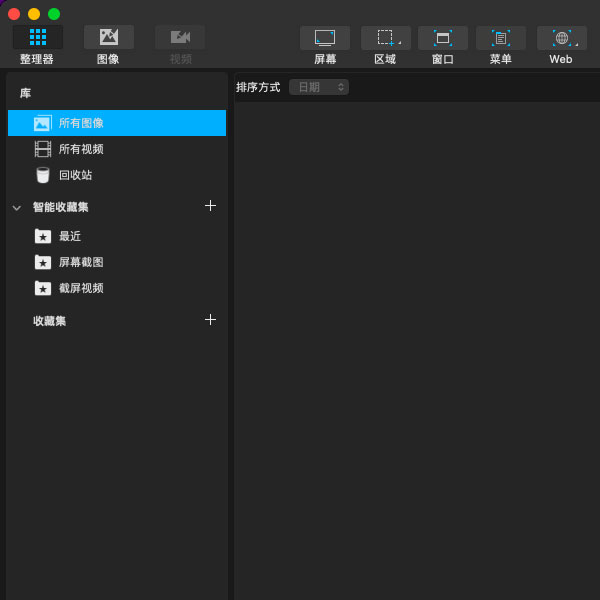This screenshot has width=600, height=600.
Task: Capture the full 屏幕 screen
Action: (325, 38)
